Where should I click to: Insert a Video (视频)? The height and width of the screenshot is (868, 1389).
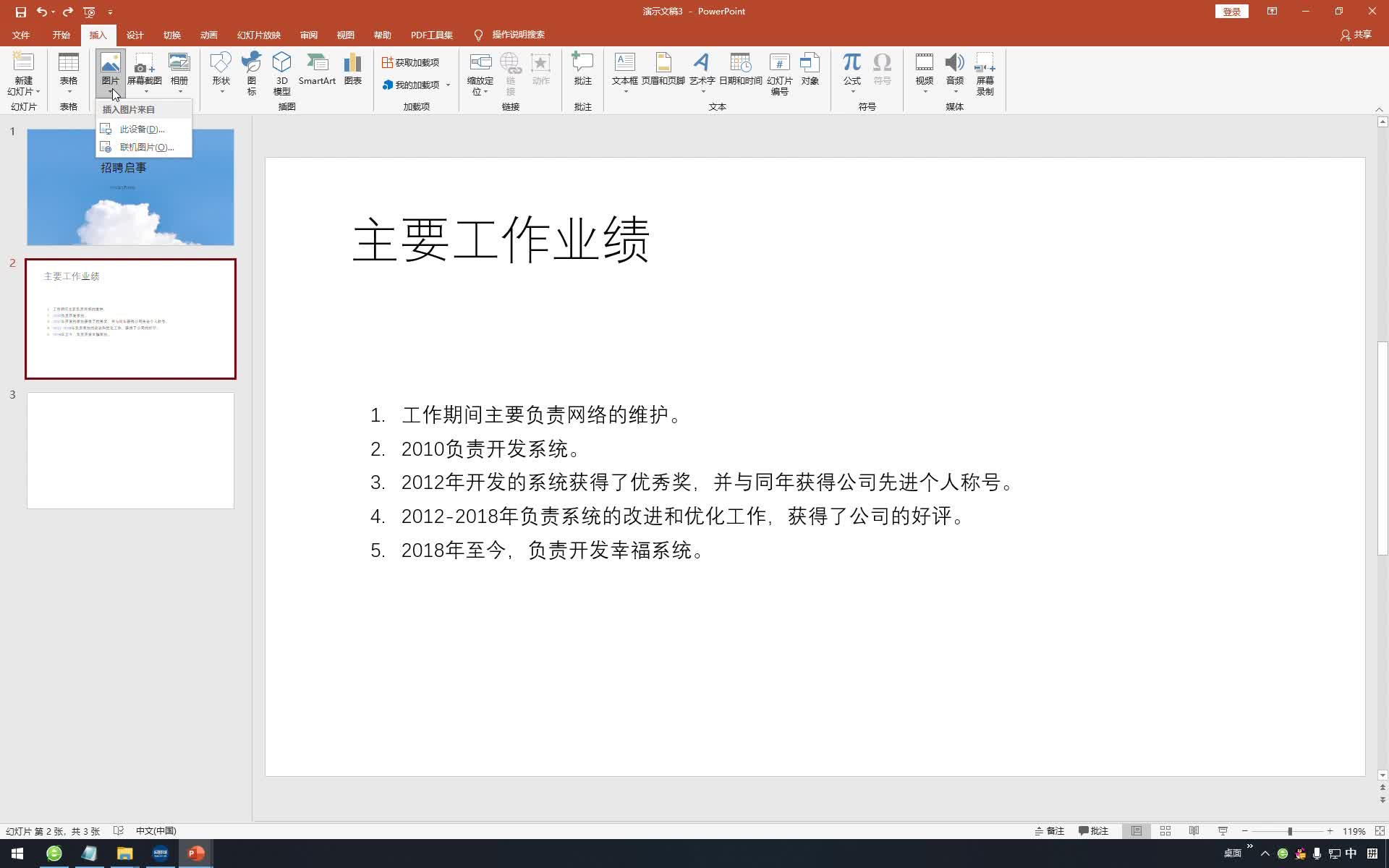[x=925, y=73]
